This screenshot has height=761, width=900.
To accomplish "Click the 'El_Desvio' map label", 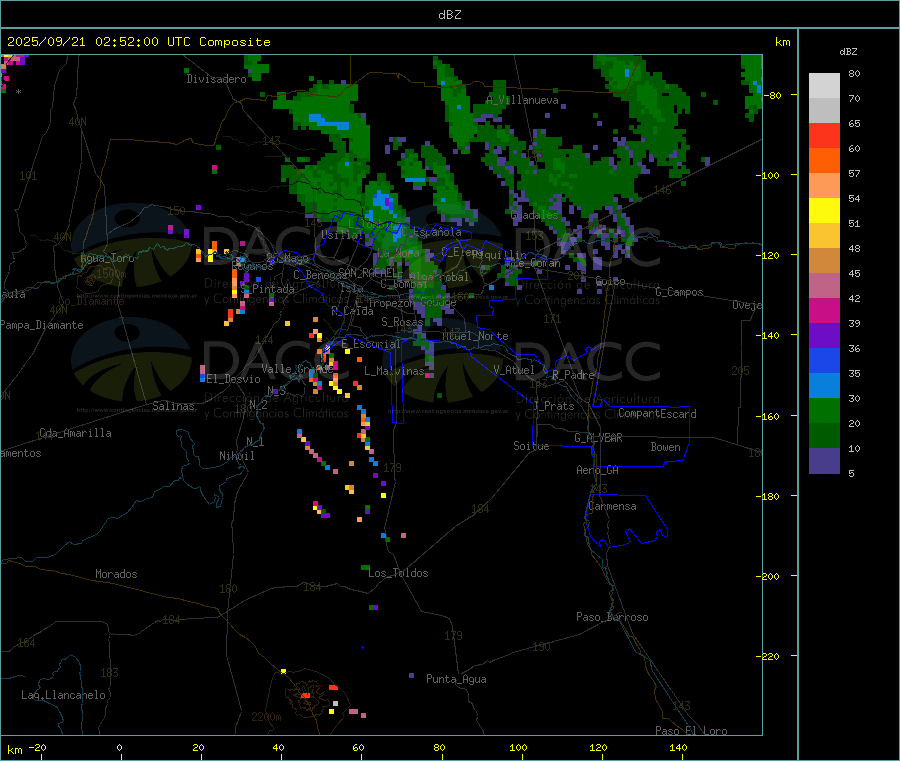I will 233,379.
